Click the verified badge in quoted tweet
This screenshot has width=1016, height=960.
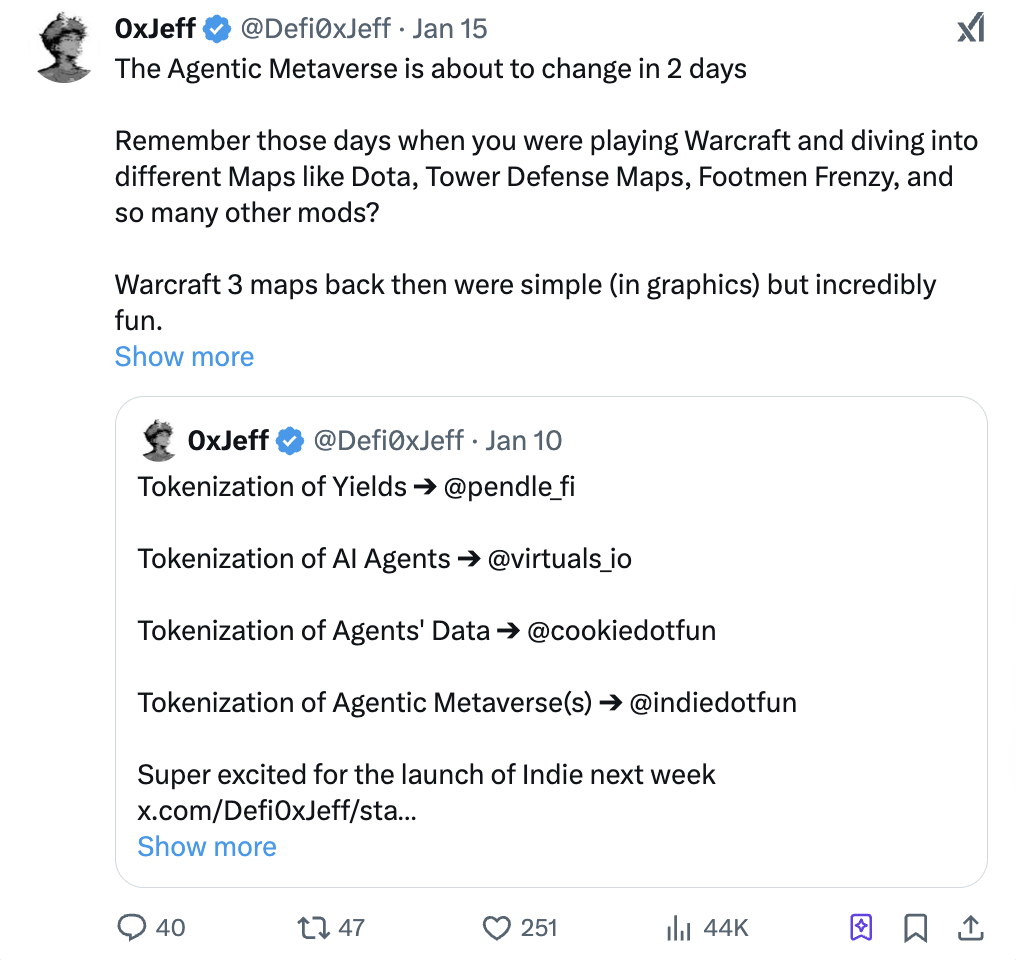(289, 441)
